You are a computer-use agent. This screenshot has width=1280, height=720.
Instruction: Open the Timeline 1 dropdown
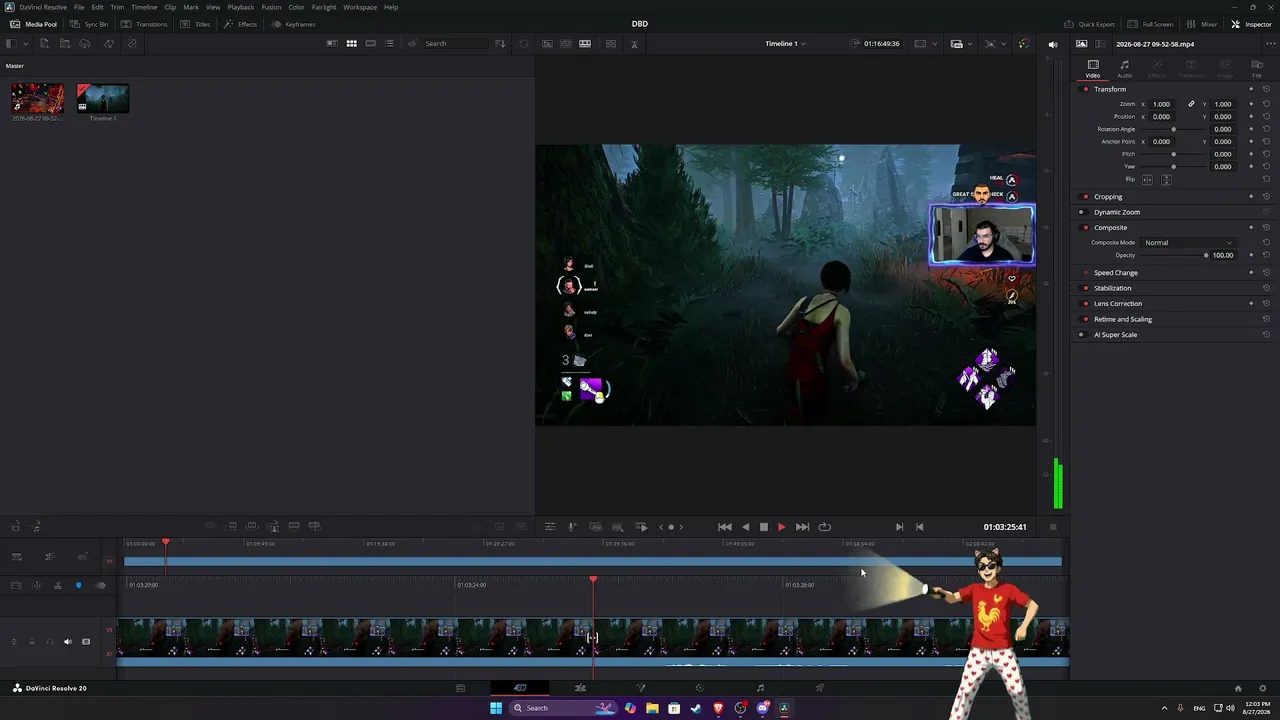785,44
